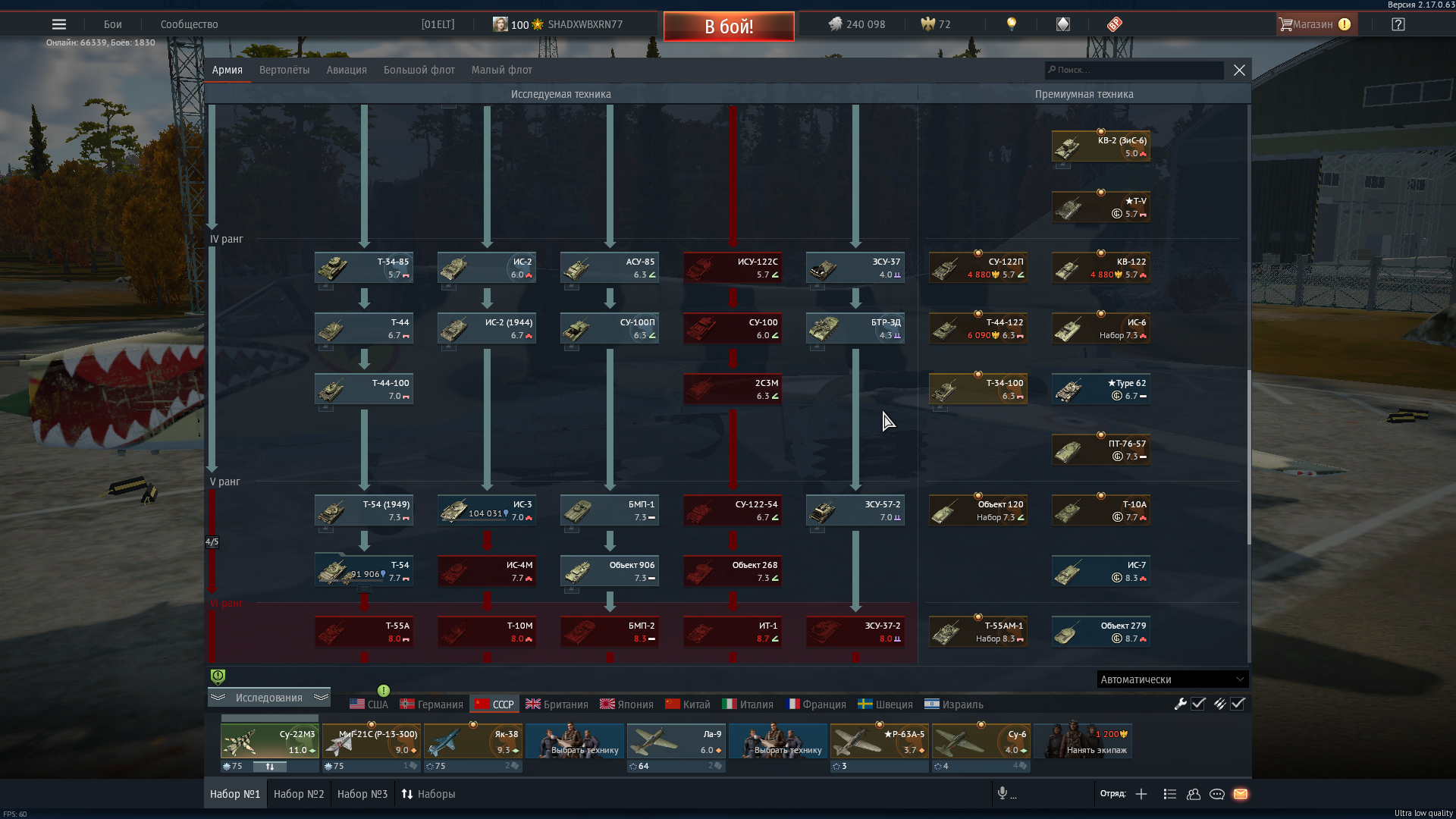The image size is (1456, 819).
Task: Open the hamburger main menu
Action: [x=59, y=24]
